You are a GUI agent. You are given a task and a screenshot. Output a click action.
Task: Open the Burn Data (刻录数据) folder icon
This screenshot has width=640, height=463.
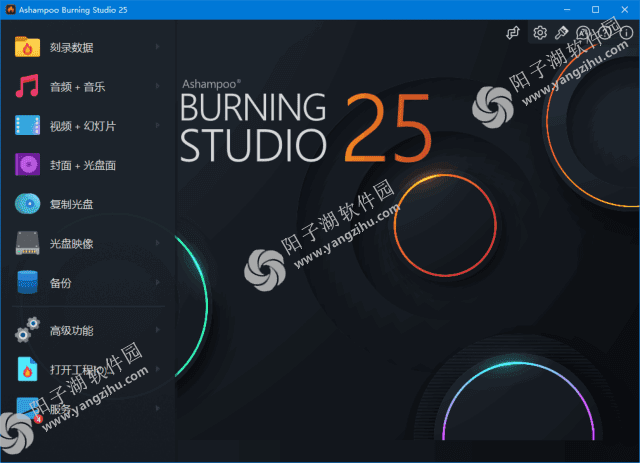[x=27, y=47]
